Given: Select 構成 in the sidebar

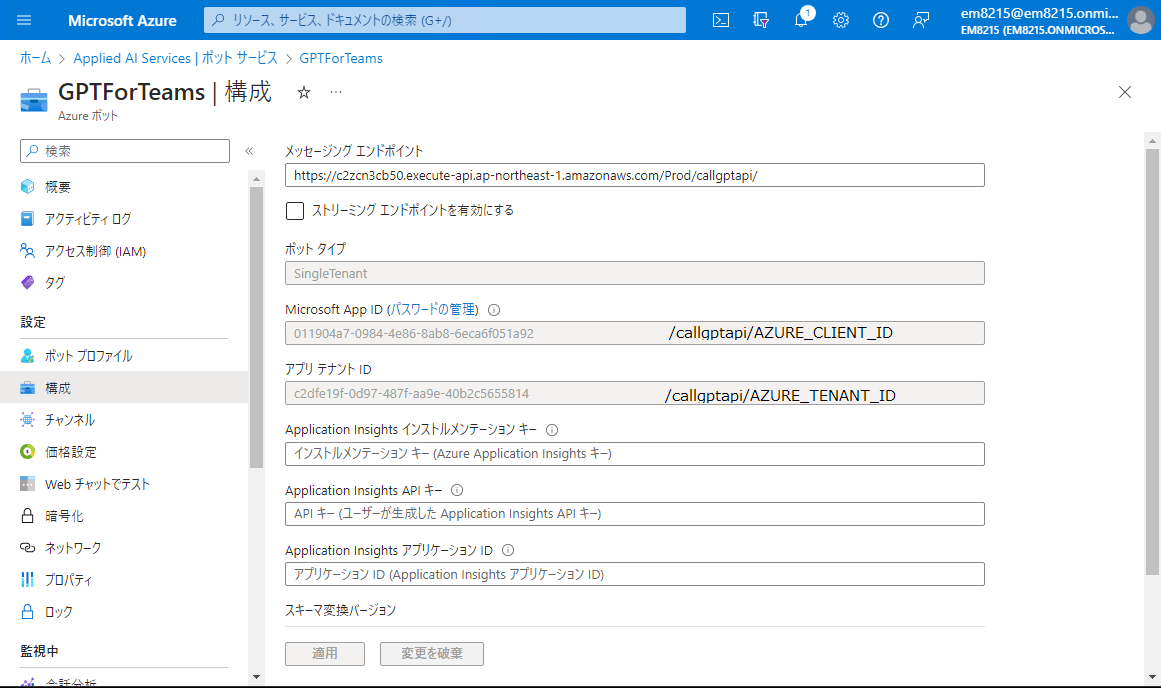Looking at the screenshot, I should [x=124, y=388].
